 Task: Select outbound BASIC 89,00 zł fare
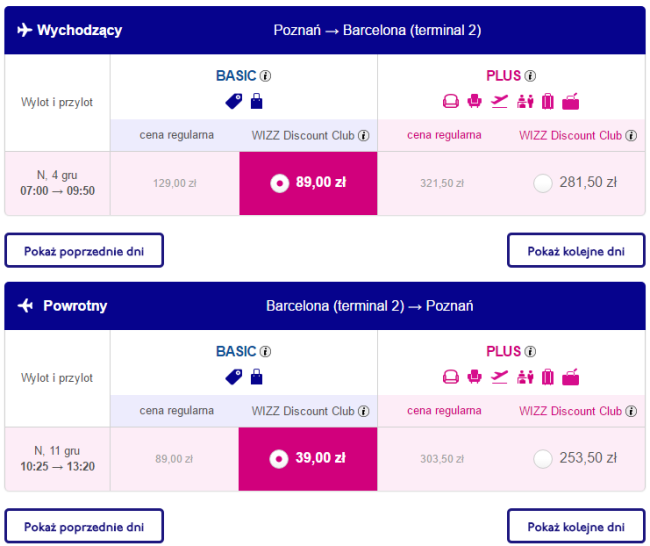[281, 182]
